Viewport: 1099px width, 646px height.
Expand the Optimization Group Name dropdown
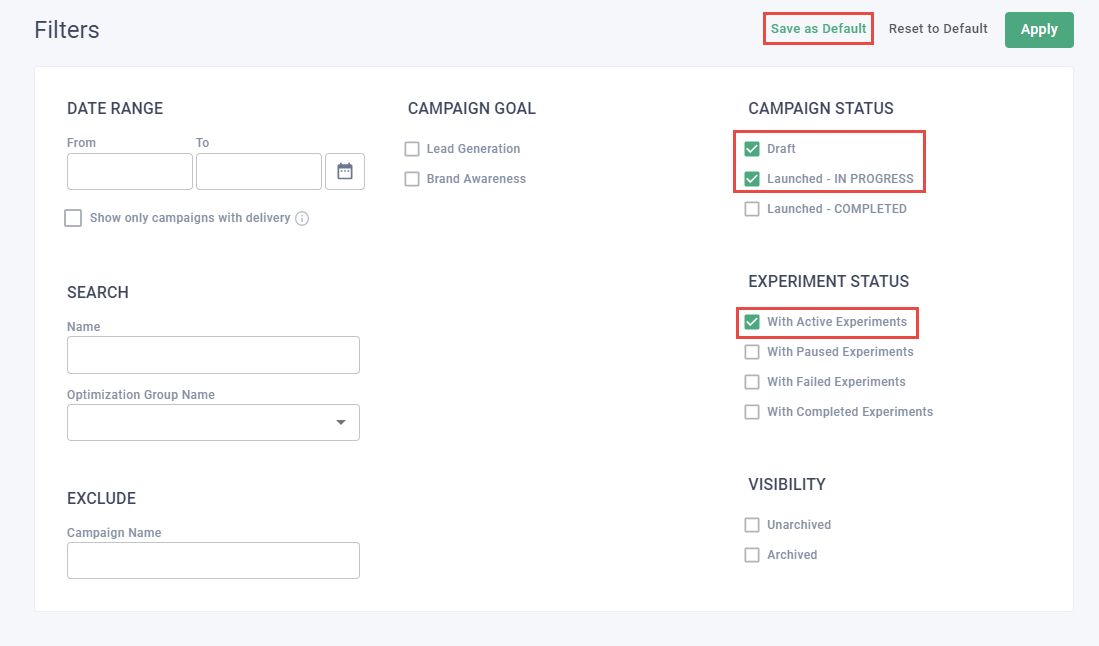point(340,423)
